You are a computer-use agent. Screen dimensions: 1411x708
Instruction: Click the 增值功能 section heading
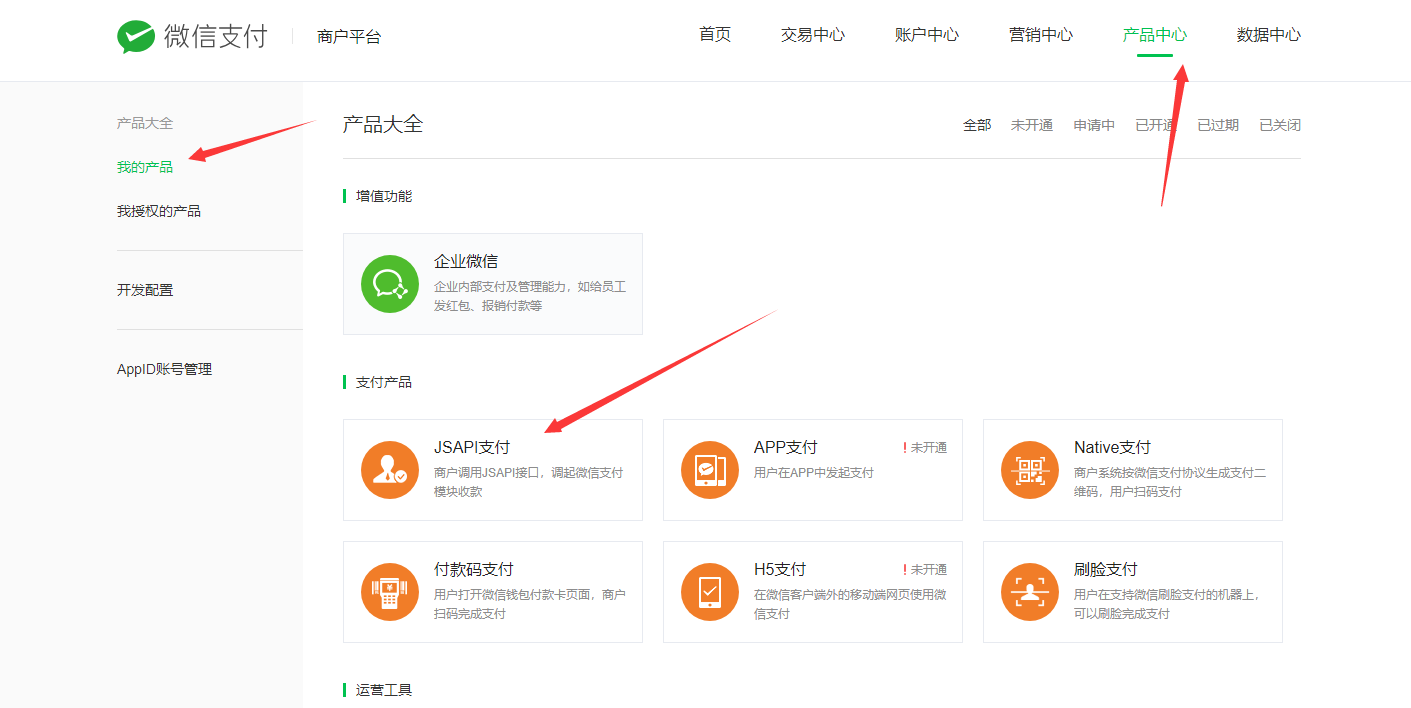(384, 196)
